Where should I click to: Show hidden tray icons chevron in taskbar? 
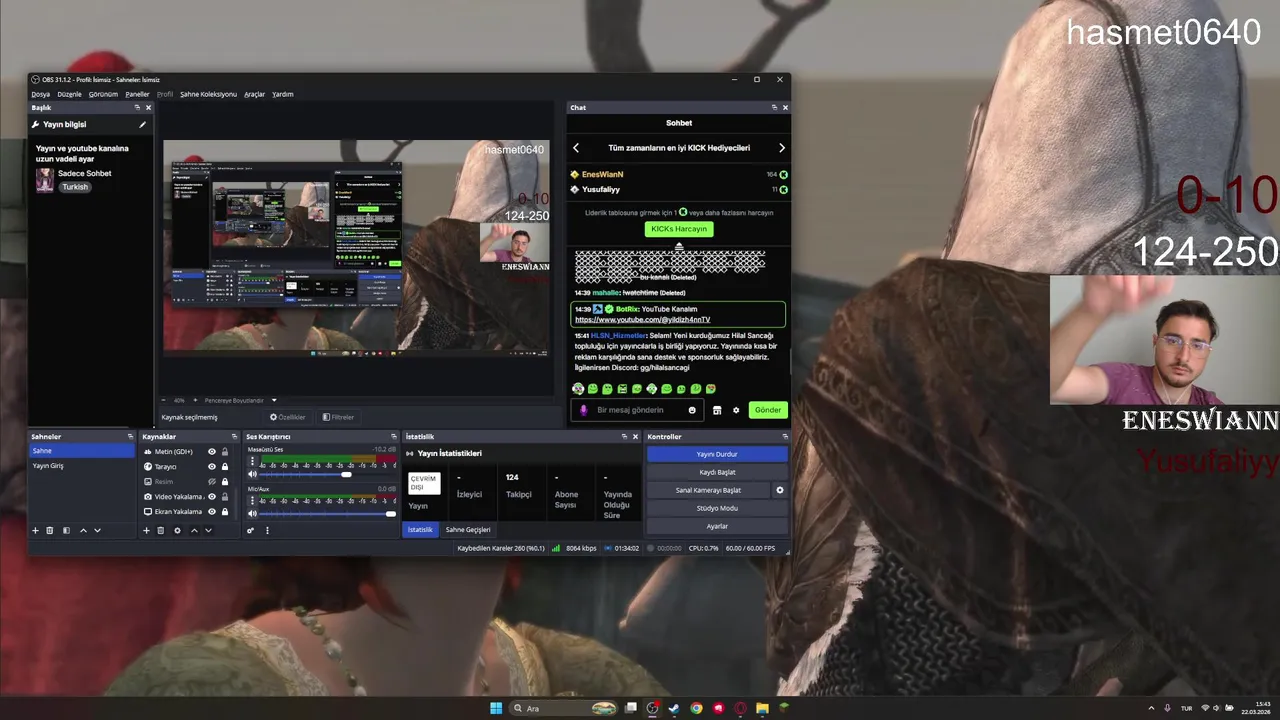pyautogui.click(x=1151, y=708)
